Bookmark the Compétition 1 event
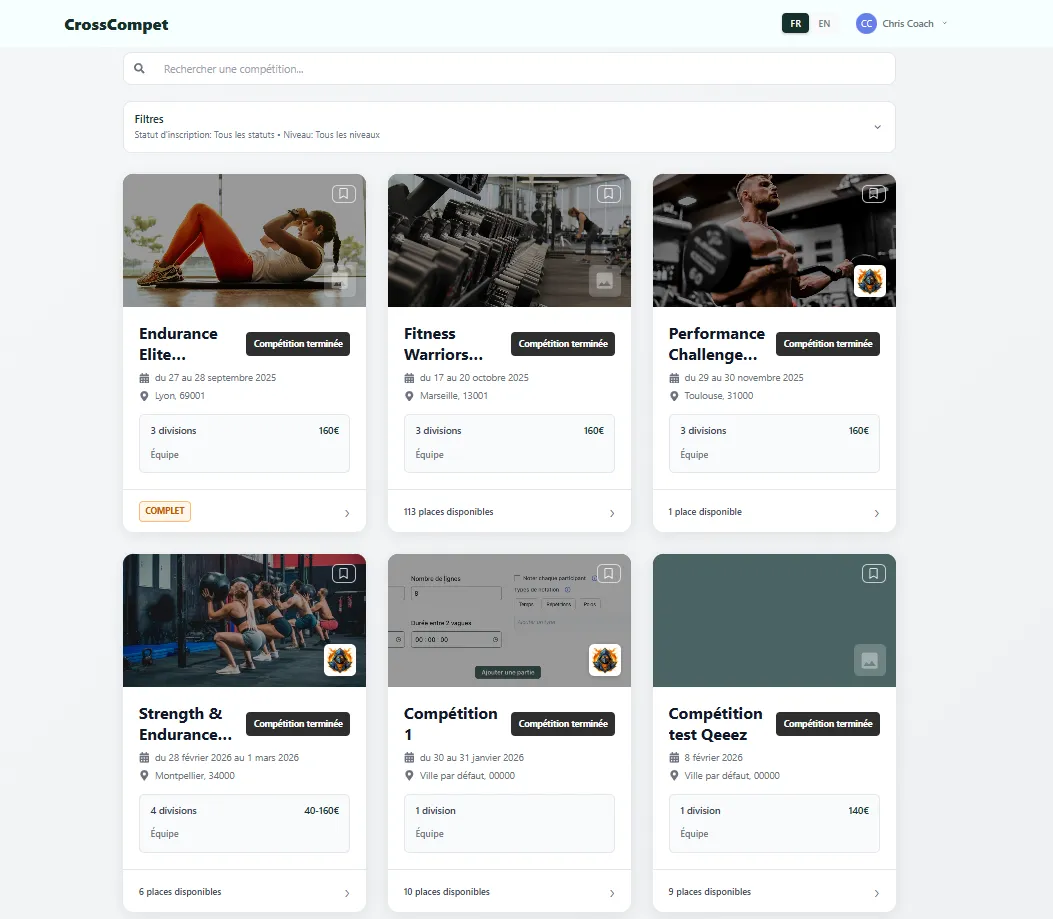This screenshot has width=1053, height=919. coord(608,573)
